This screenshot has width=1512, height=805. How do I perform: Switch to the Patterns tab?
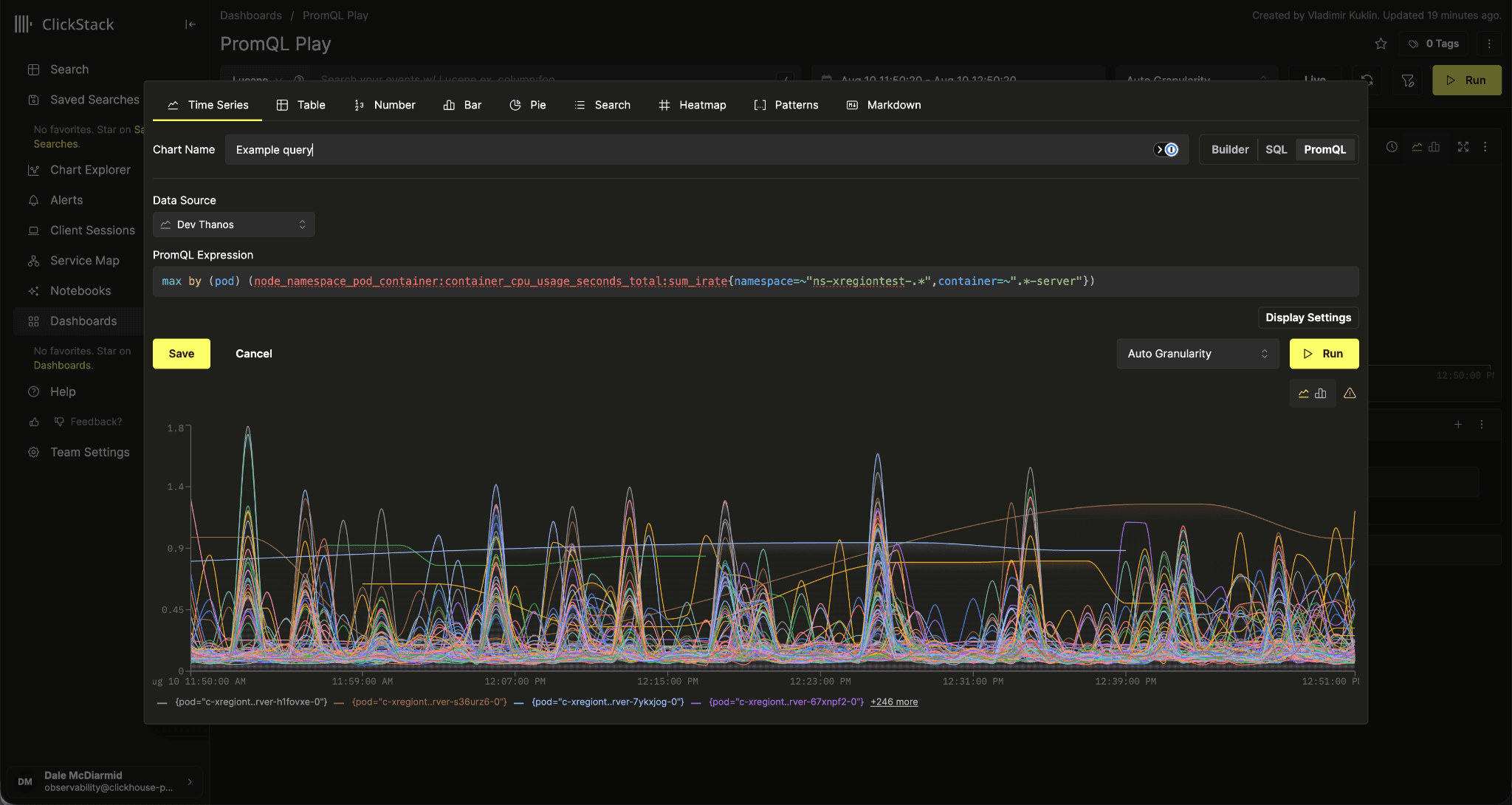pos(786,105)
